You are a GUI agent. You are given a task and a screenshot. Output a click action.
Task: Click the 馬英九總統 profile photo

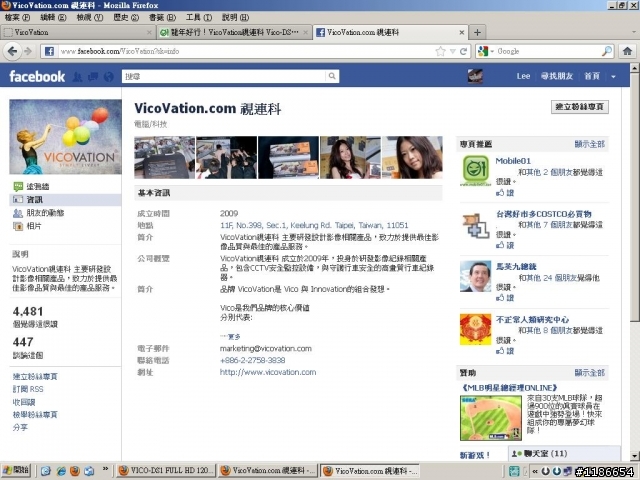point(476,276)
